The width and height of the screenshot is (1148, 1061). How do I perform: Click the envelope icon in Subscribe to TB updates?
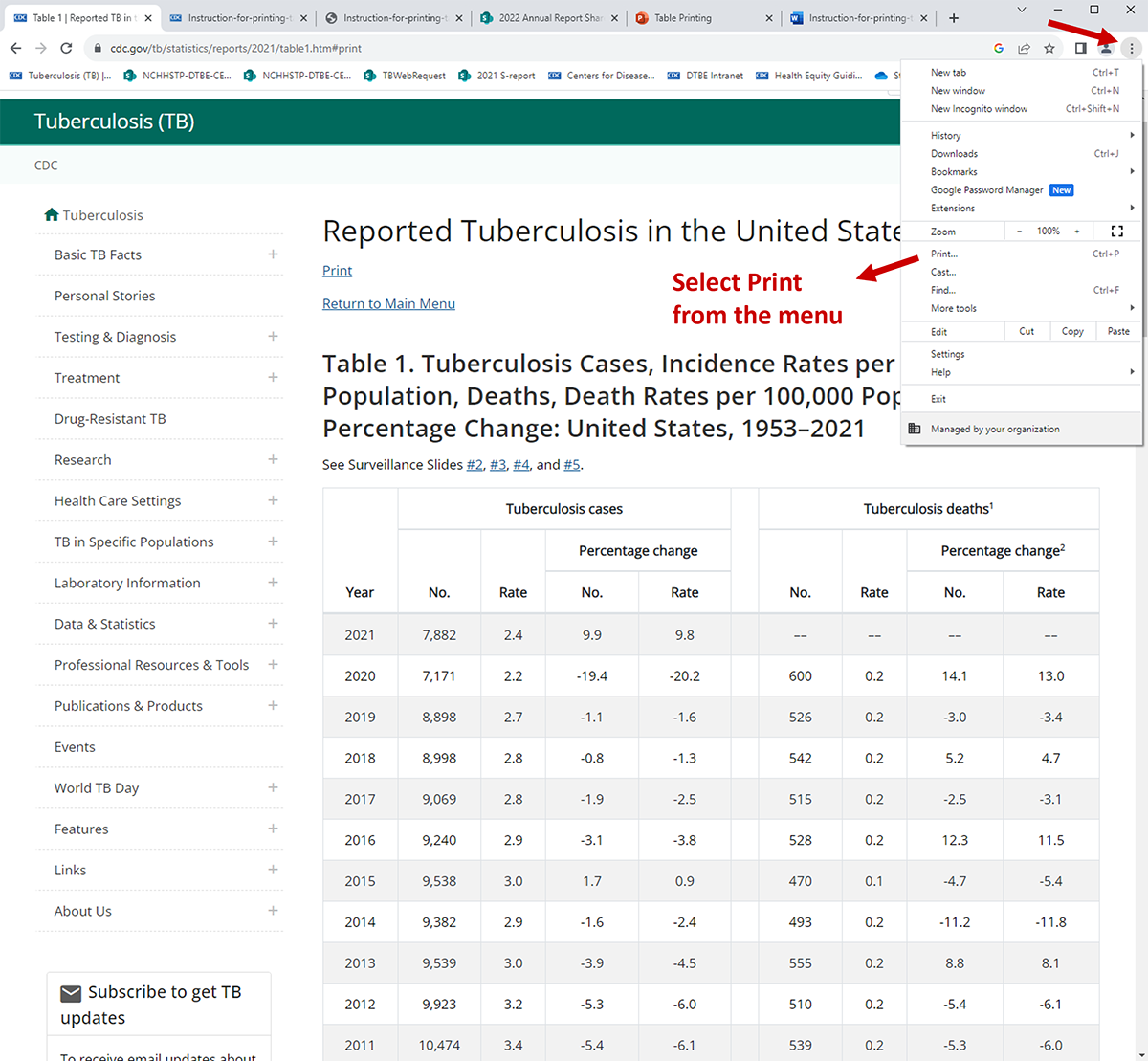[69, 992]
